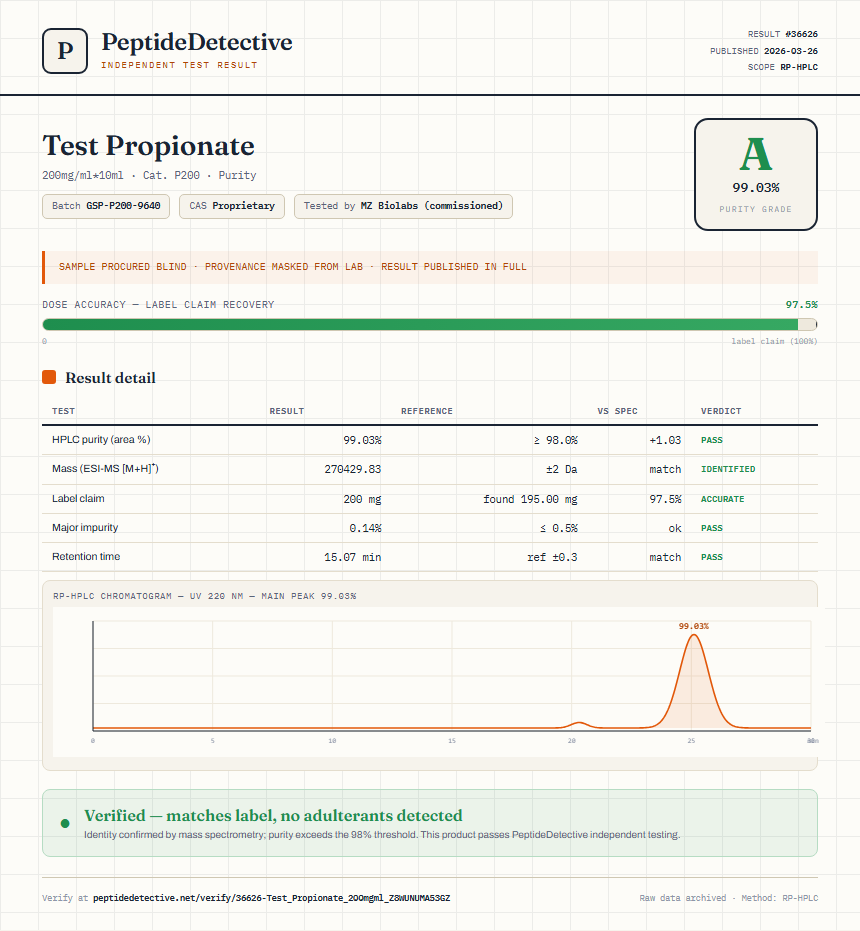Click the HPLC purity (area %) row label
The image size is (860, 931).
point(101,439)
